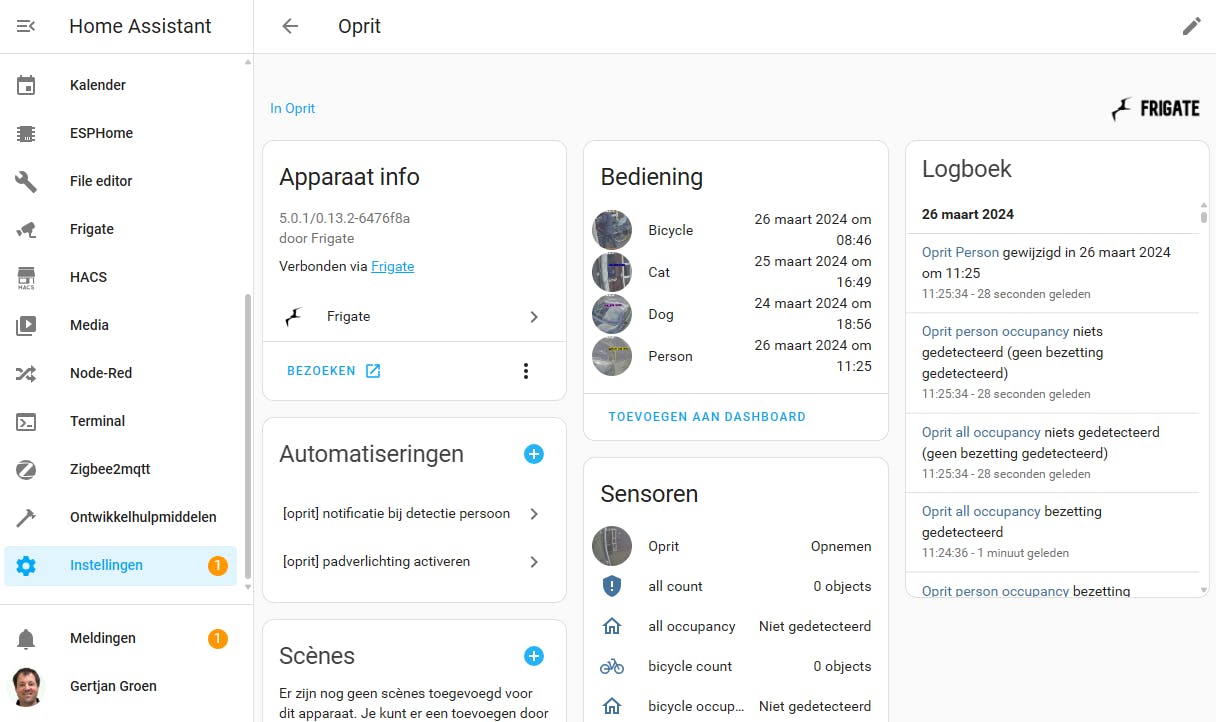
Task: Open Instellingen in the sidebar
Action: (x=106, y=565)
